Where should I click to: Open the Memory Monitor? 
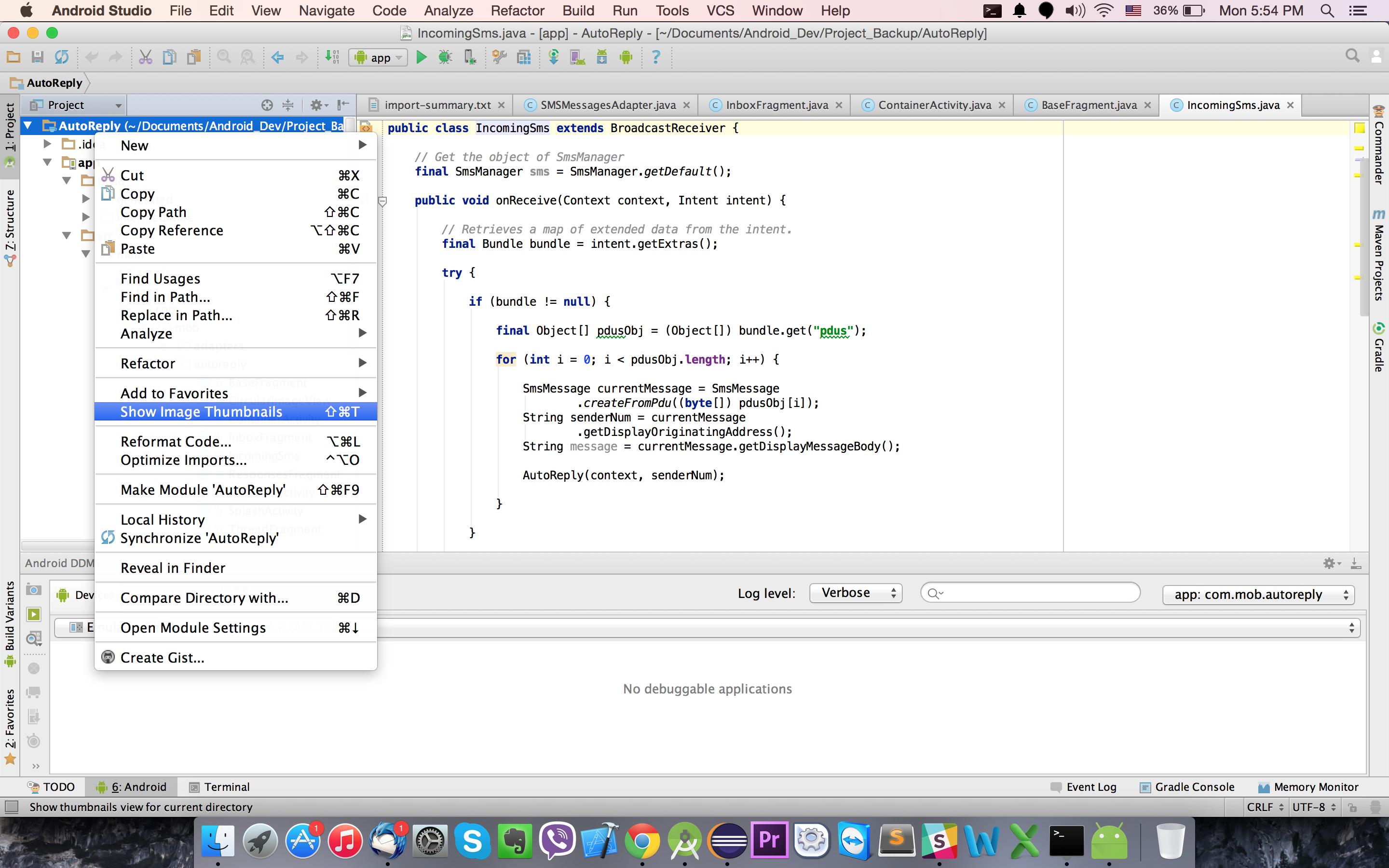pyautogui.click(x=1313, y=787)
